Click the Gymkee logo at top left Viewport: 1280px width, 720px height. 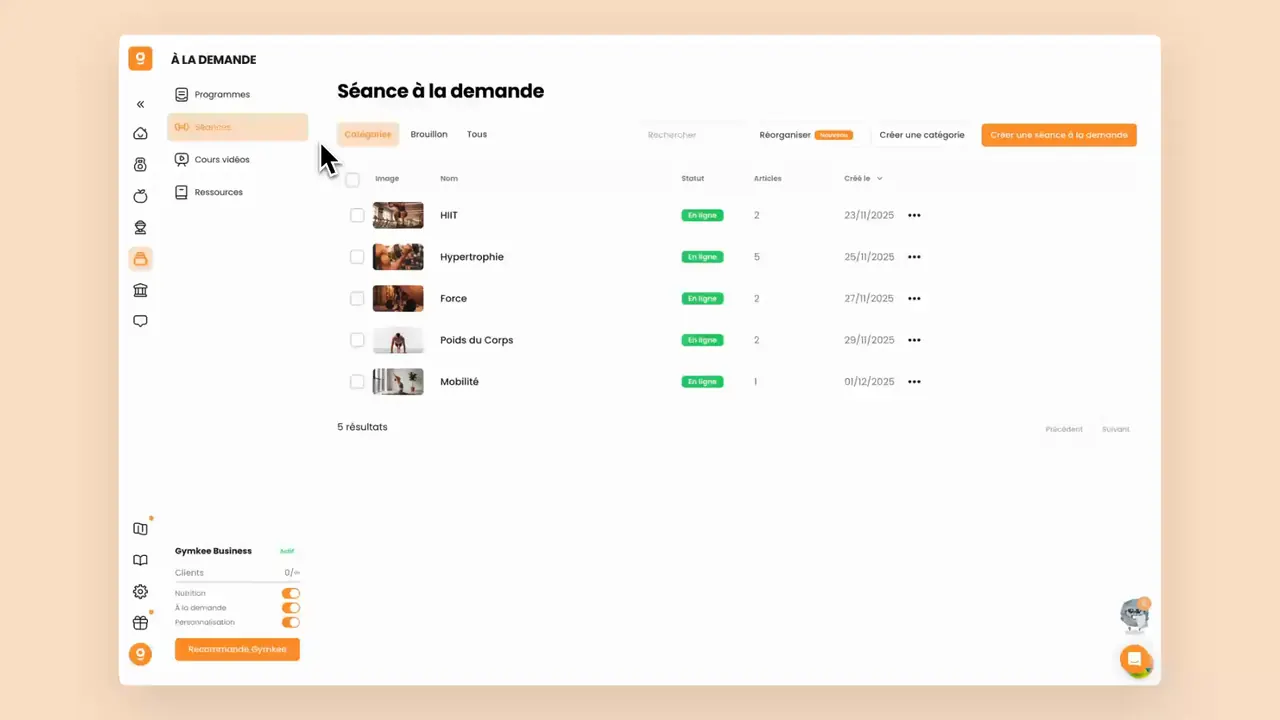pos(140,59)
